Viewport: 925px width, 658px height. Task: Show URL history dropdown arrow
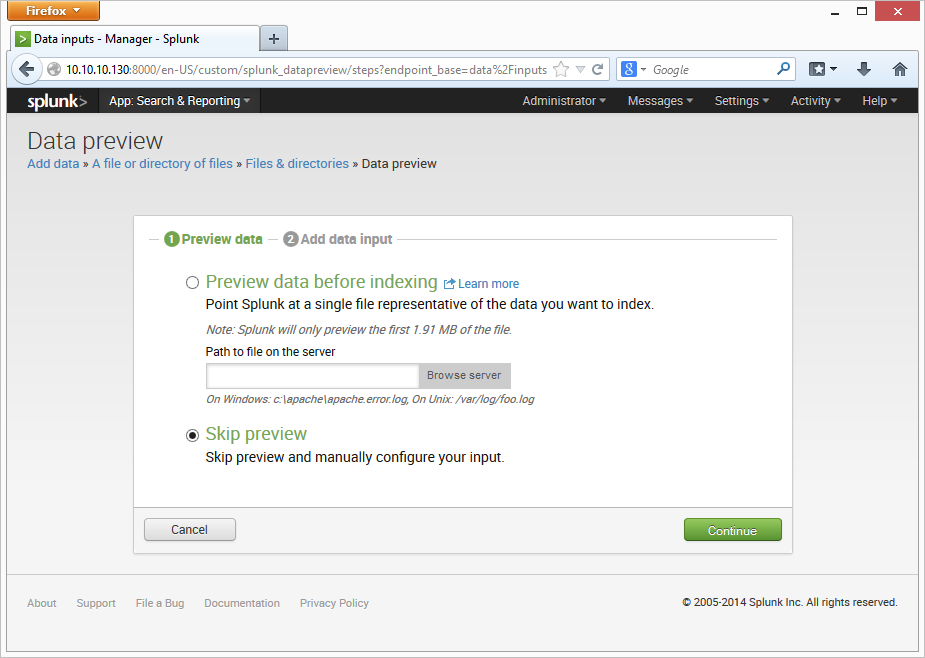pyautogui.click(x=580, y=70)
